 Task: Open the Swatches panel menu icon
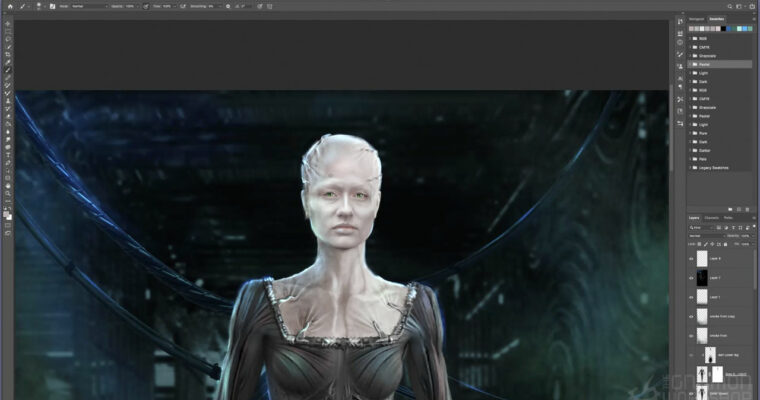point(754,19)
